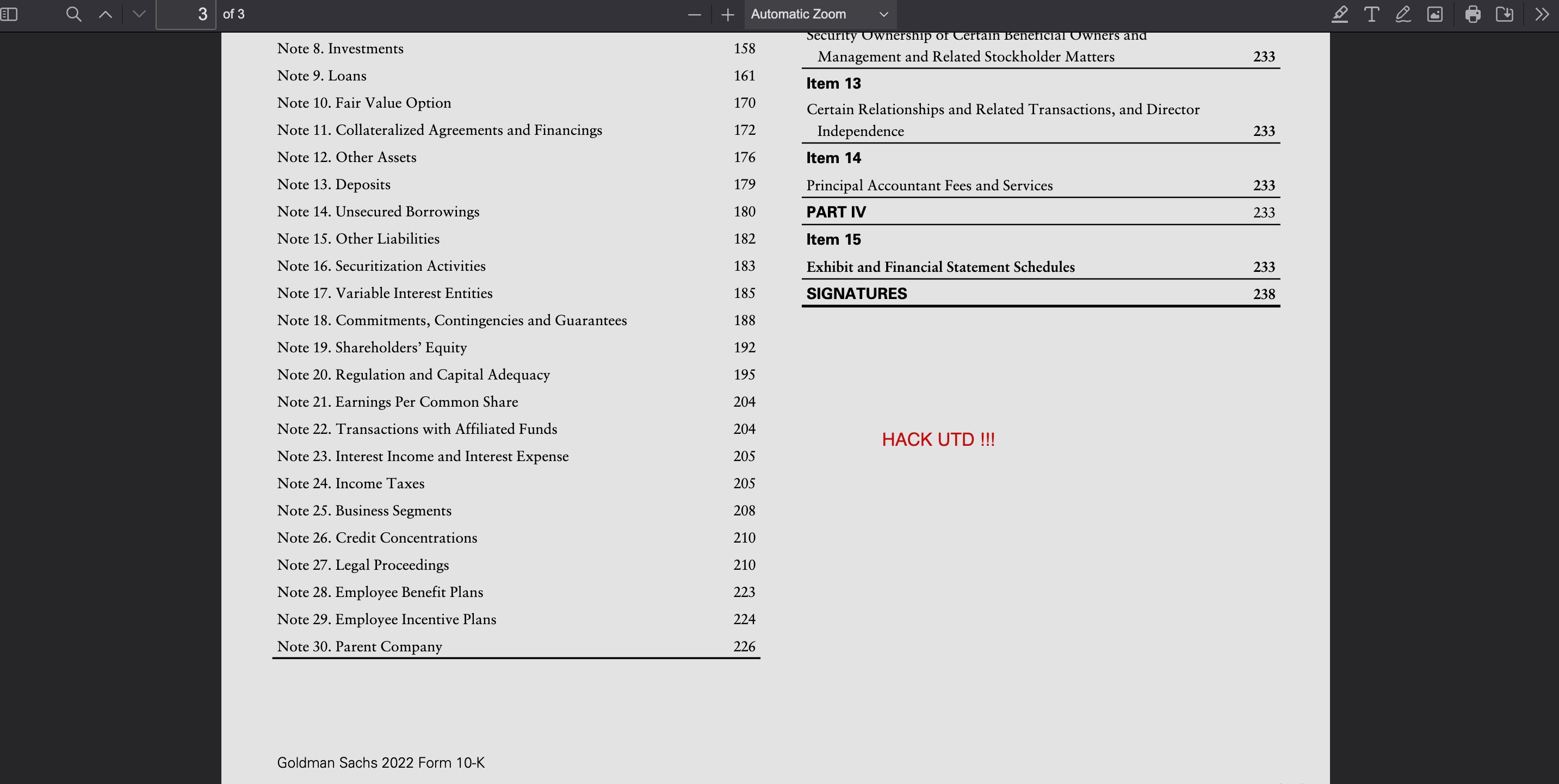The width and height of the screenshot is (1559, 784).
Task: Click the Note 24. Income Taxes entry
Action: tap(350, 483)
